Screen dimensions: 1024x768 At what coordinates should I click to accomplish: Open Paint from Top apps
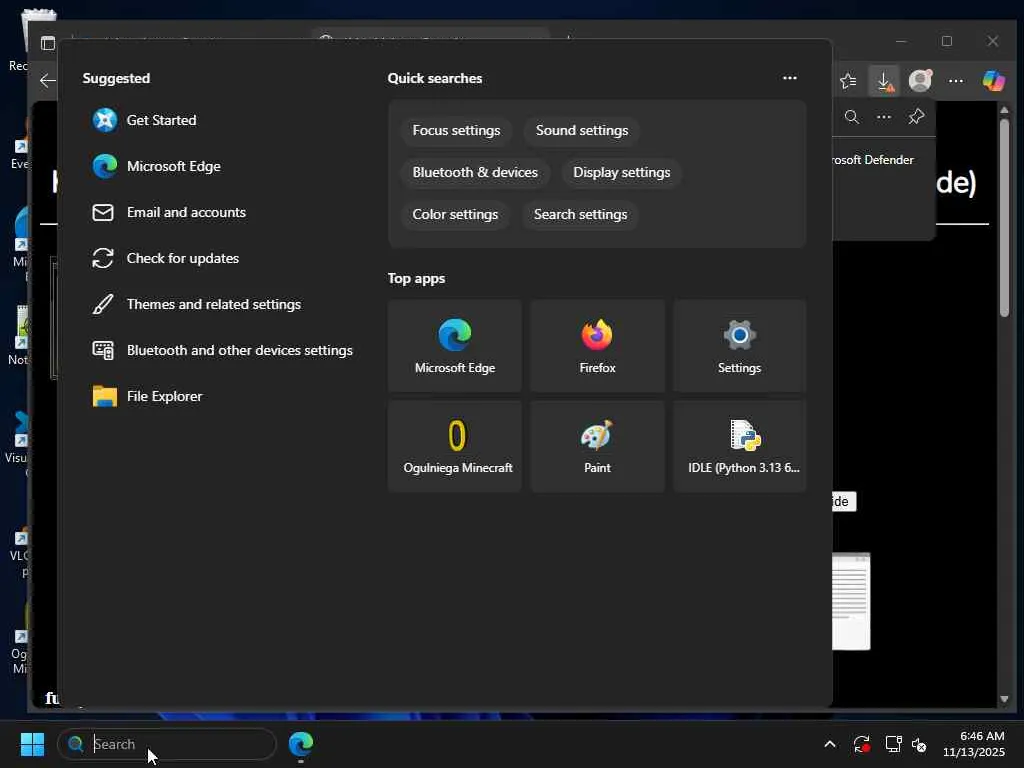point(597,446)
